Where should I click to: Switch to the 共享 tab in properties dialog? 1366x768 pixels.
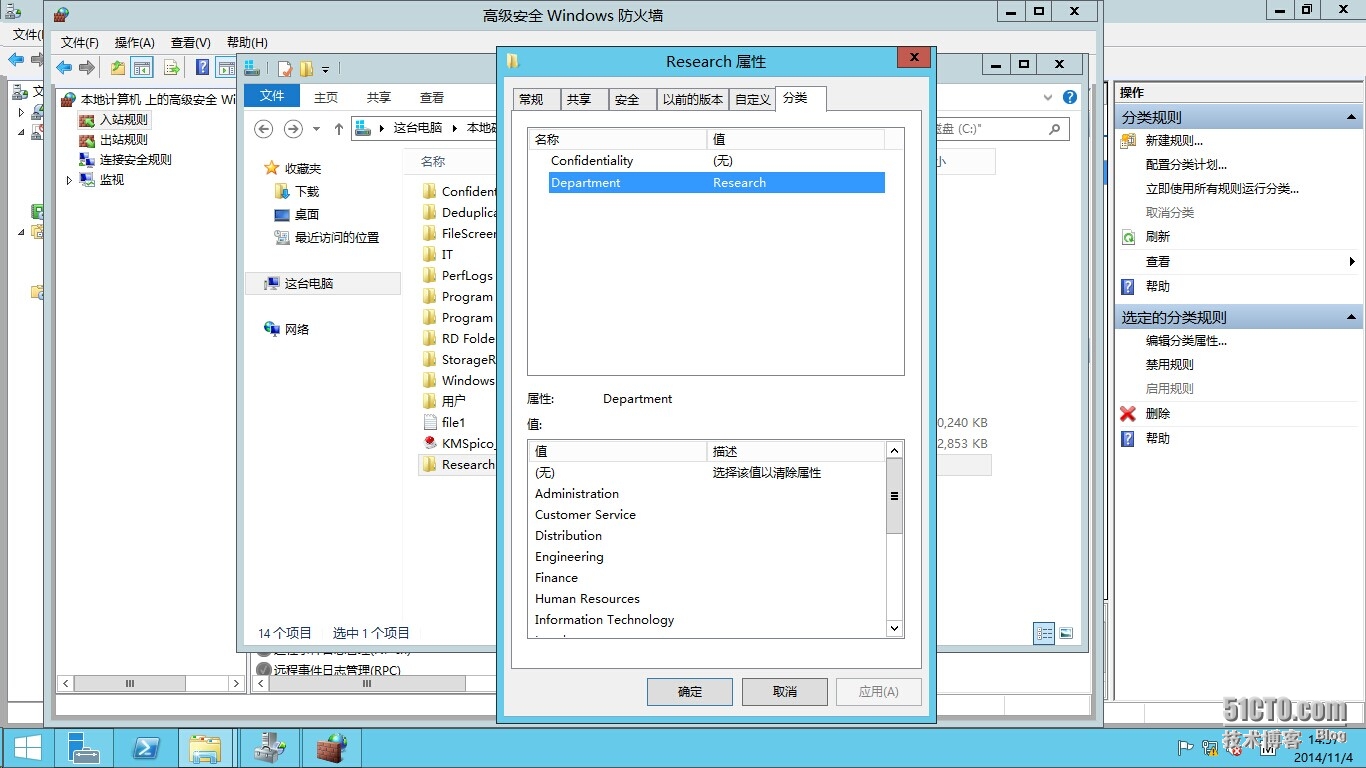[584, 99]
